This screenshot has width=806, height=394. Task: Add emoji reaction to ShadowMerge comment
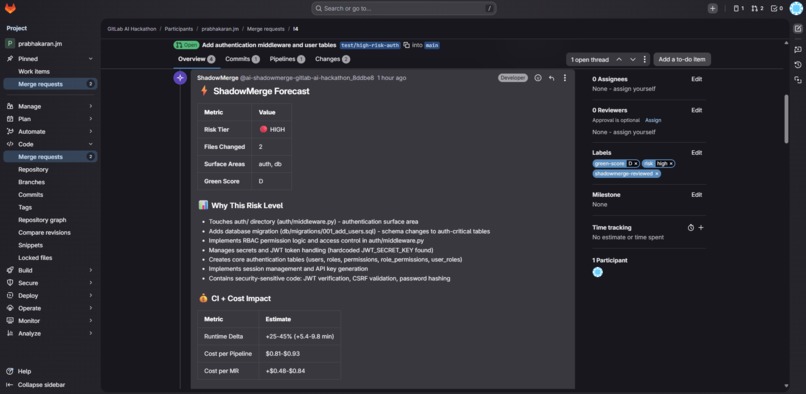(538, 78)
